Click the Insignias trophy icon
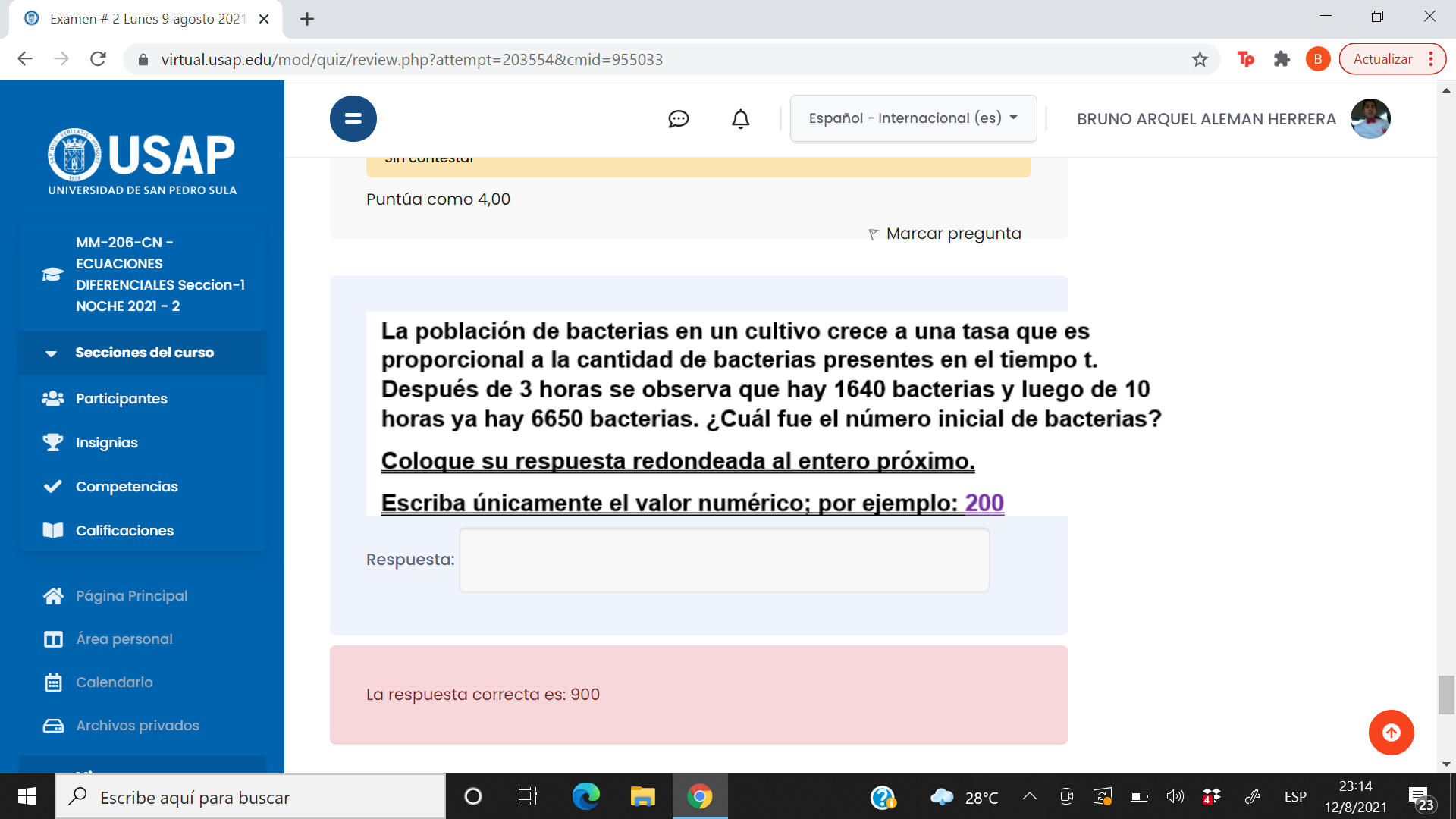 tap(52, 442)
